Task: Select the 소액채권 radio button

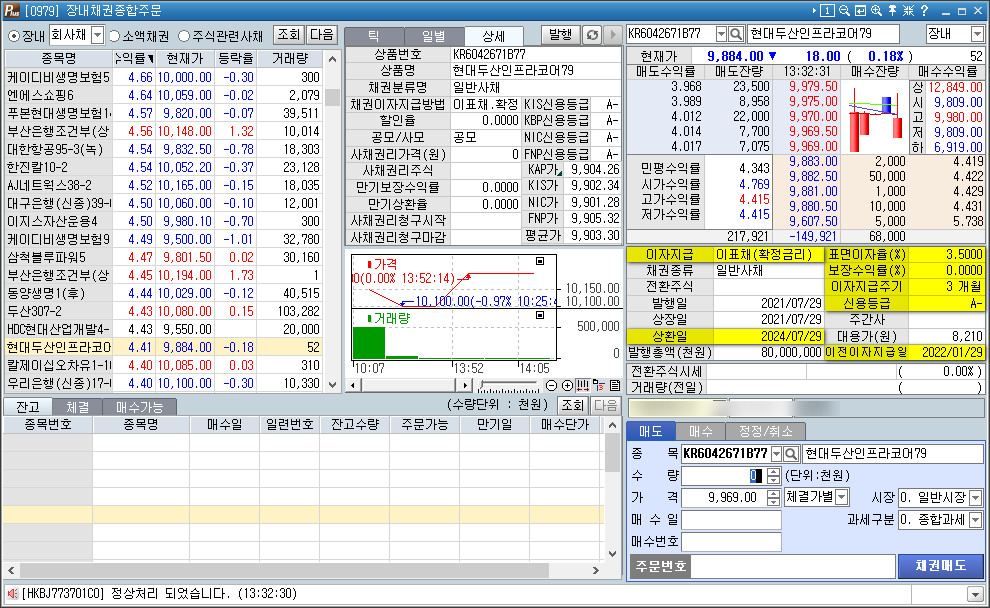Action: (114, 36)
